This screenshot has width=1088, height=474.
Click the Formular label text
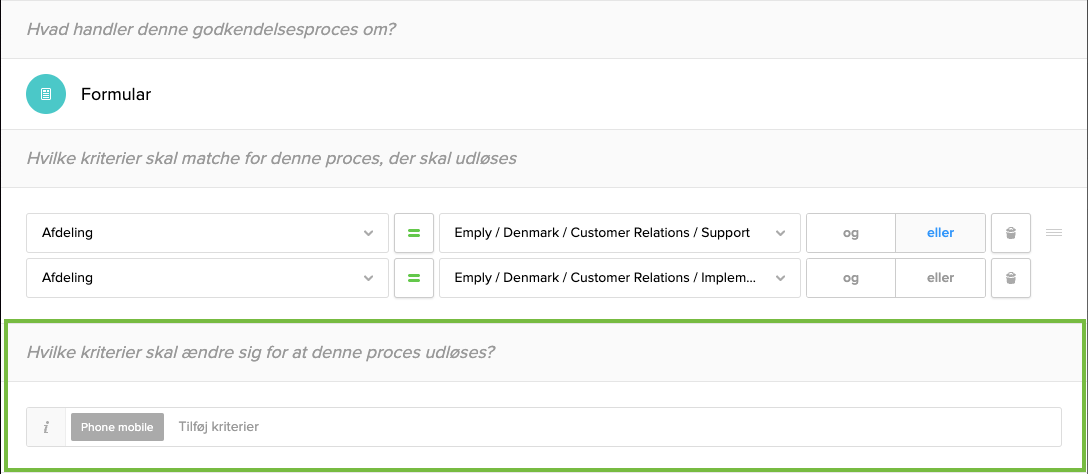tap(116, 95)
